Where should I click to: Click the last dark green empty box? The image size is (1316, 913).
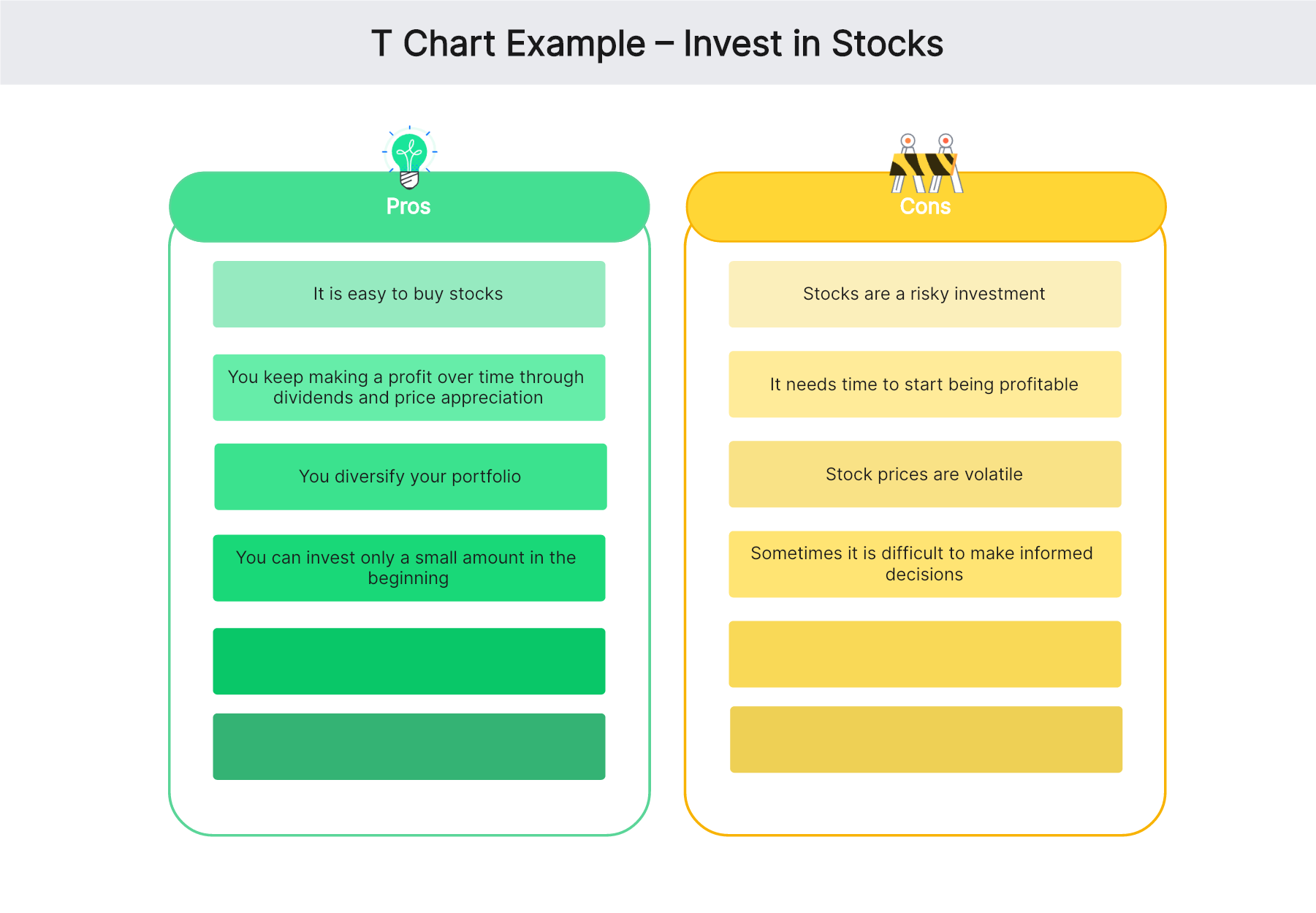(408, 746)
